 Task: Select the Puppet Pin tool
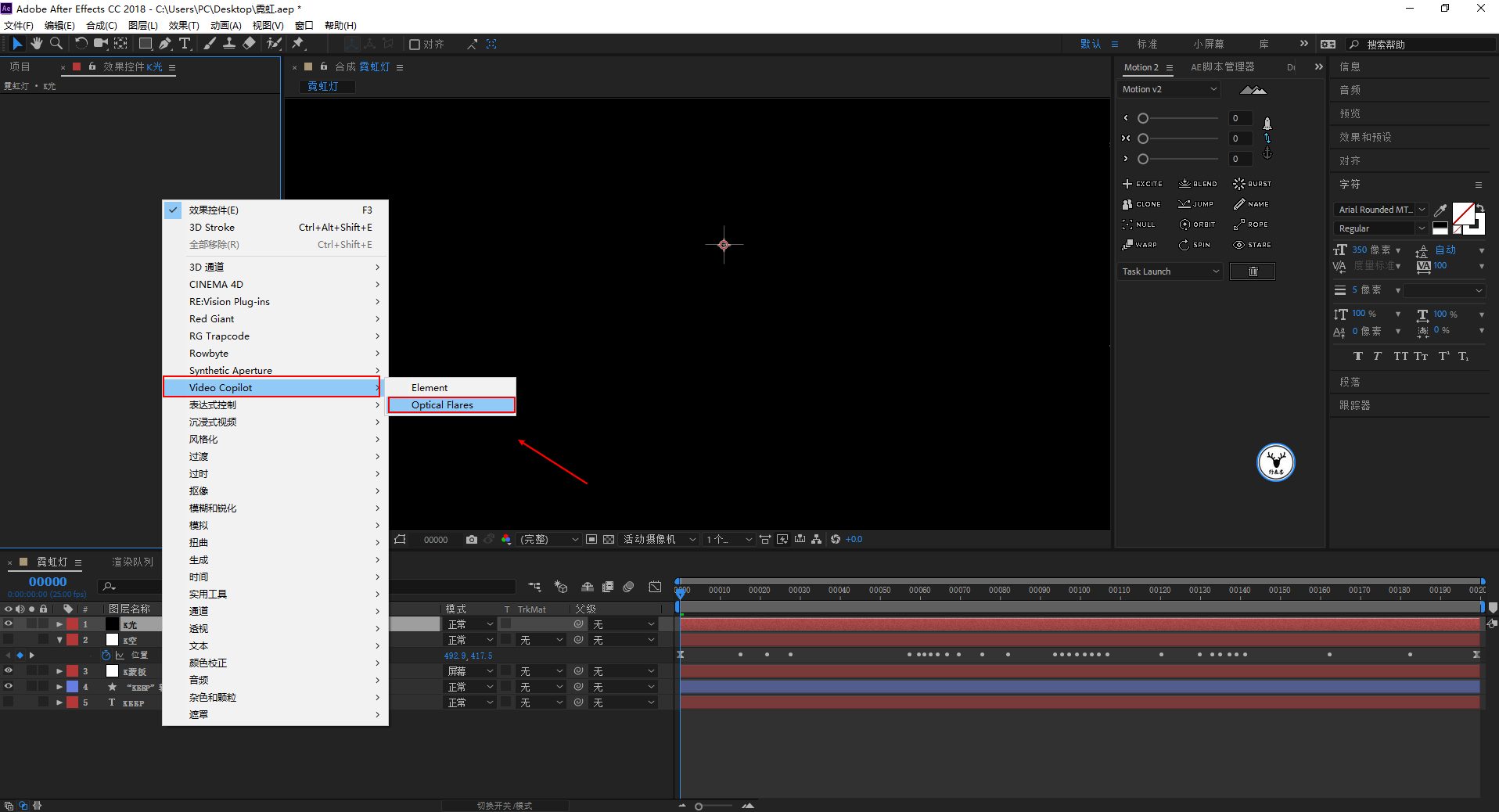pos(298,44)
